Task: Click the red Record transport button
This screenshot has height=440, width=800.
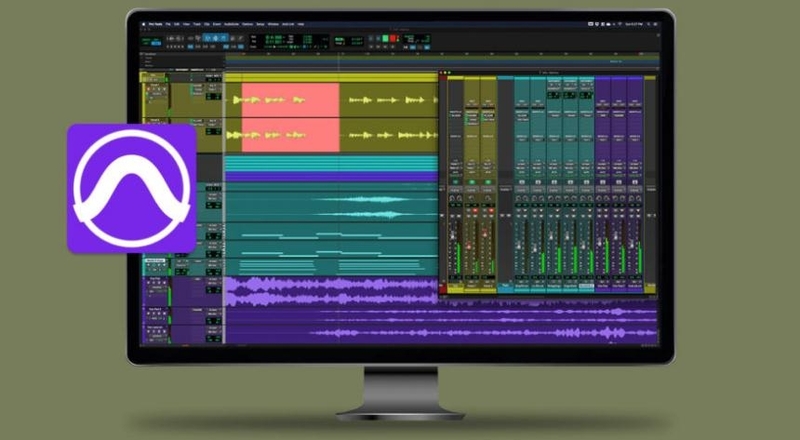Action: 393,38
